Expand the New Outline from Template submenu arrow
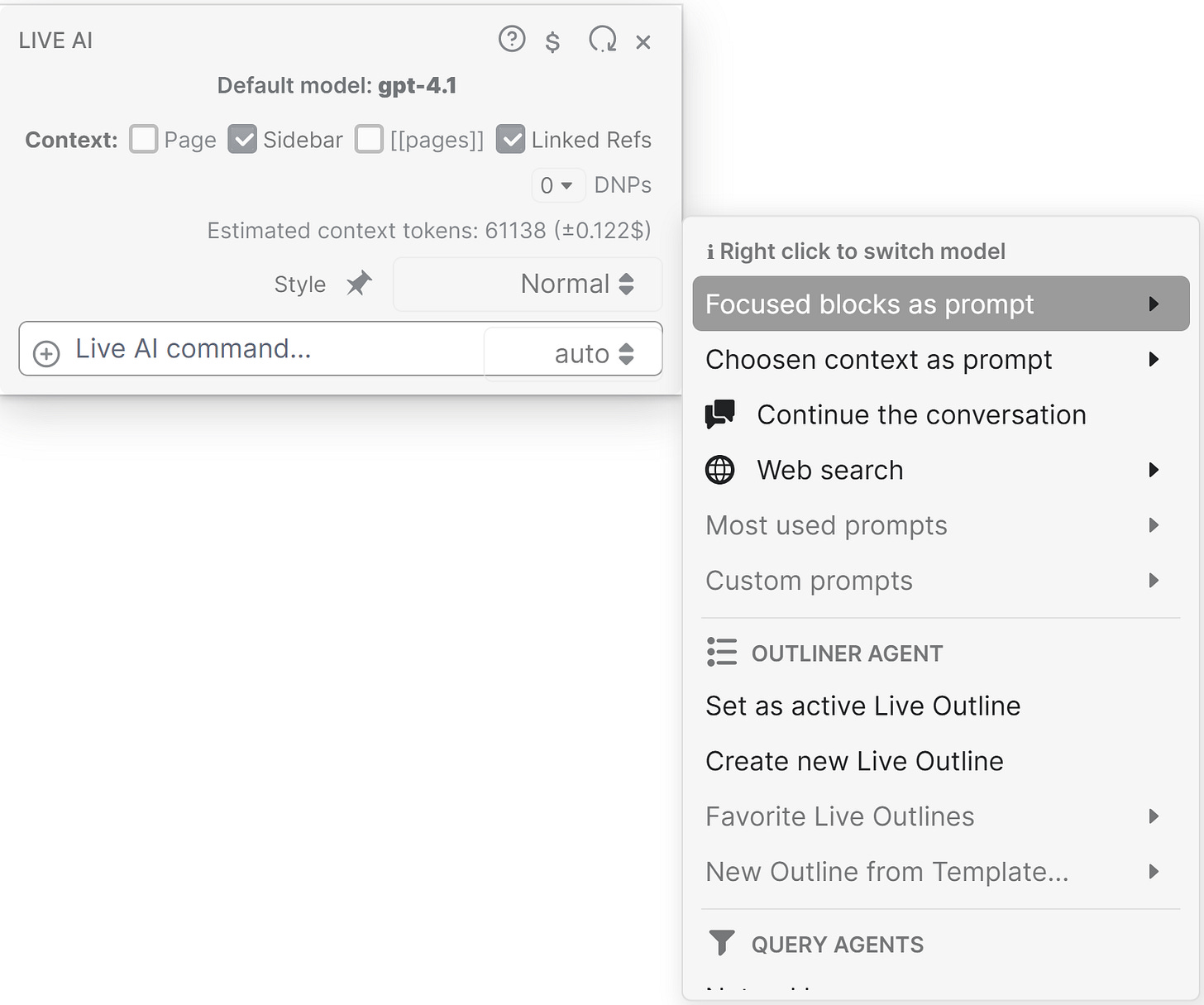The height and width of the screenshot is (1005, 1204). tap(1154, 871)
